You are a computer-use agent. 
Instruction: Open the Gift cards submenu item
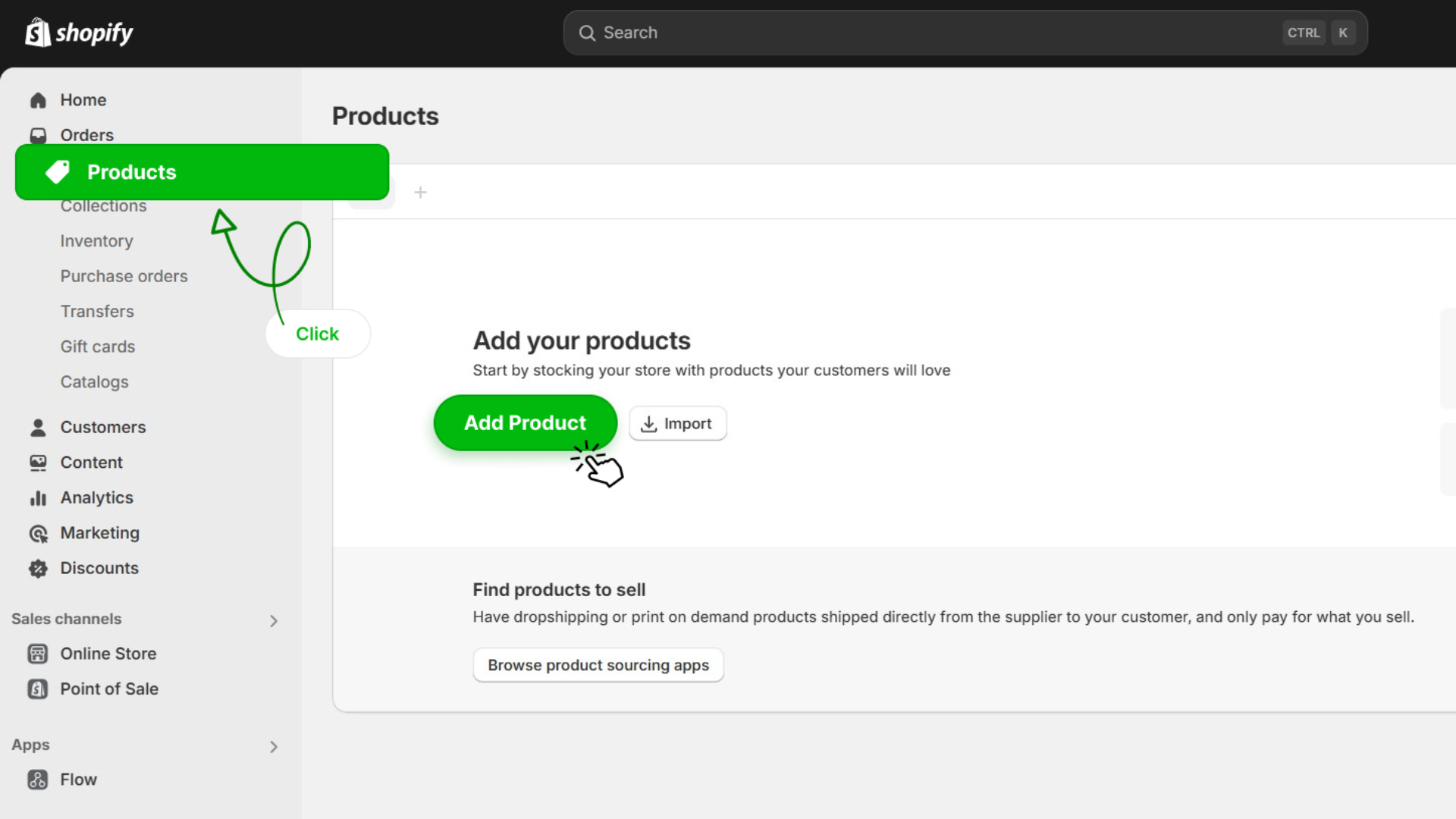[98, 347]
